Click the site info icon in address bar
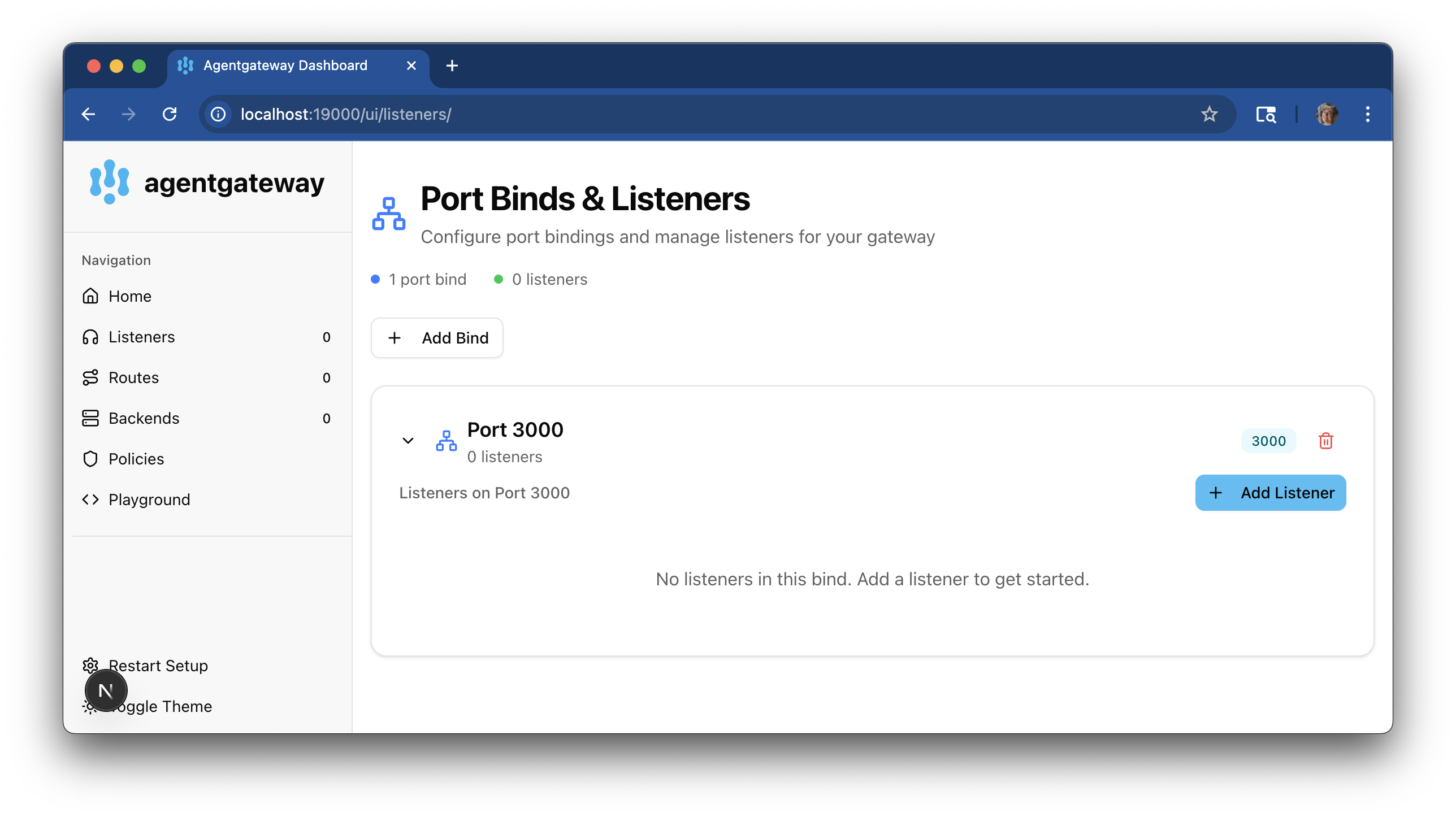 click(218, 115)
